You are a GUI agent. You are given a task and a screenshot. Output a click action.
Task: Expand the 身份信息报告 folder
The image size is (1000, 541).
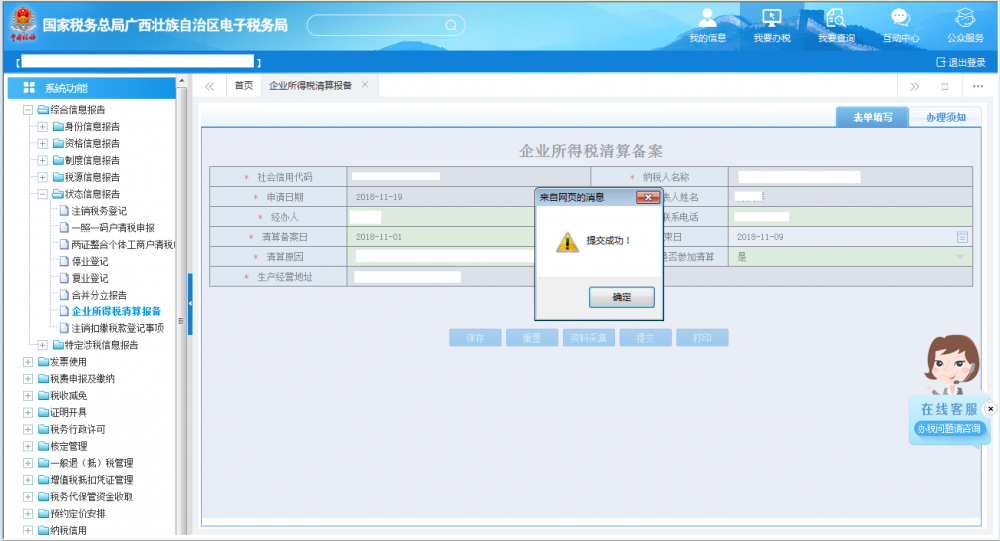(x=42, y=127)
